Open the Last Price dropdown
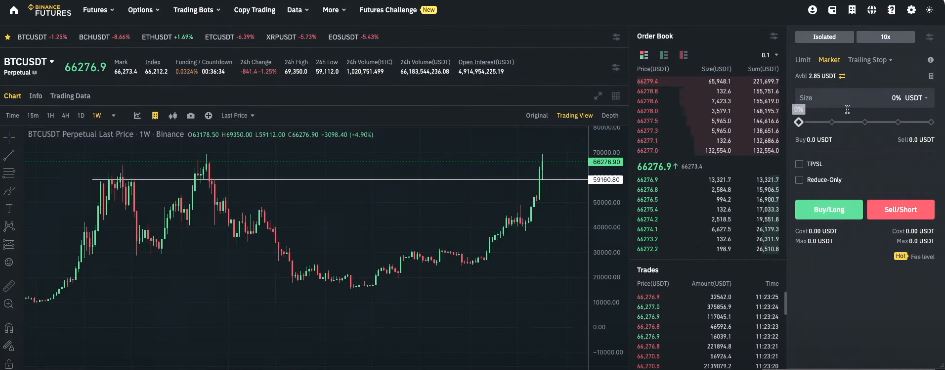945x370 pixels. coord(237,116)
